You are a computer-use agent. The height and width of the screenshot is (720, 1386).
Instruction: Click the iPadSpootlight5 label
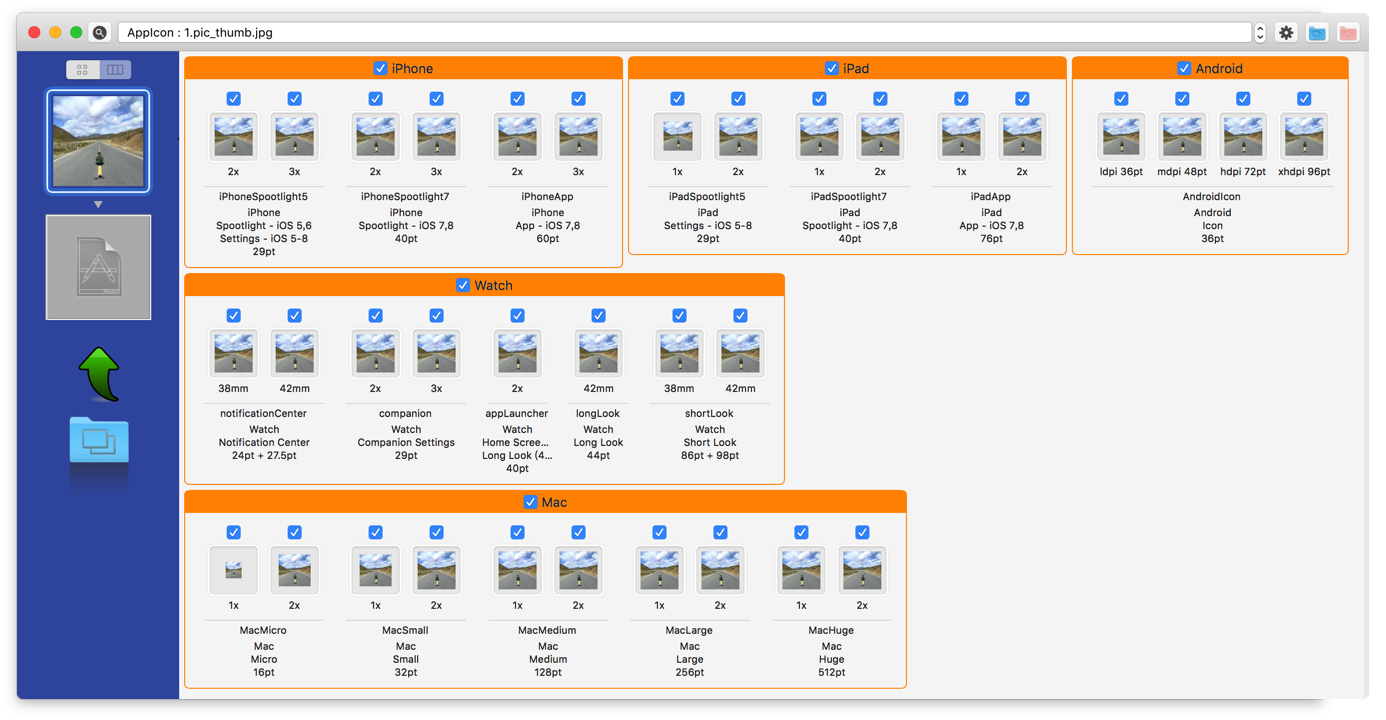pos(708,197)
